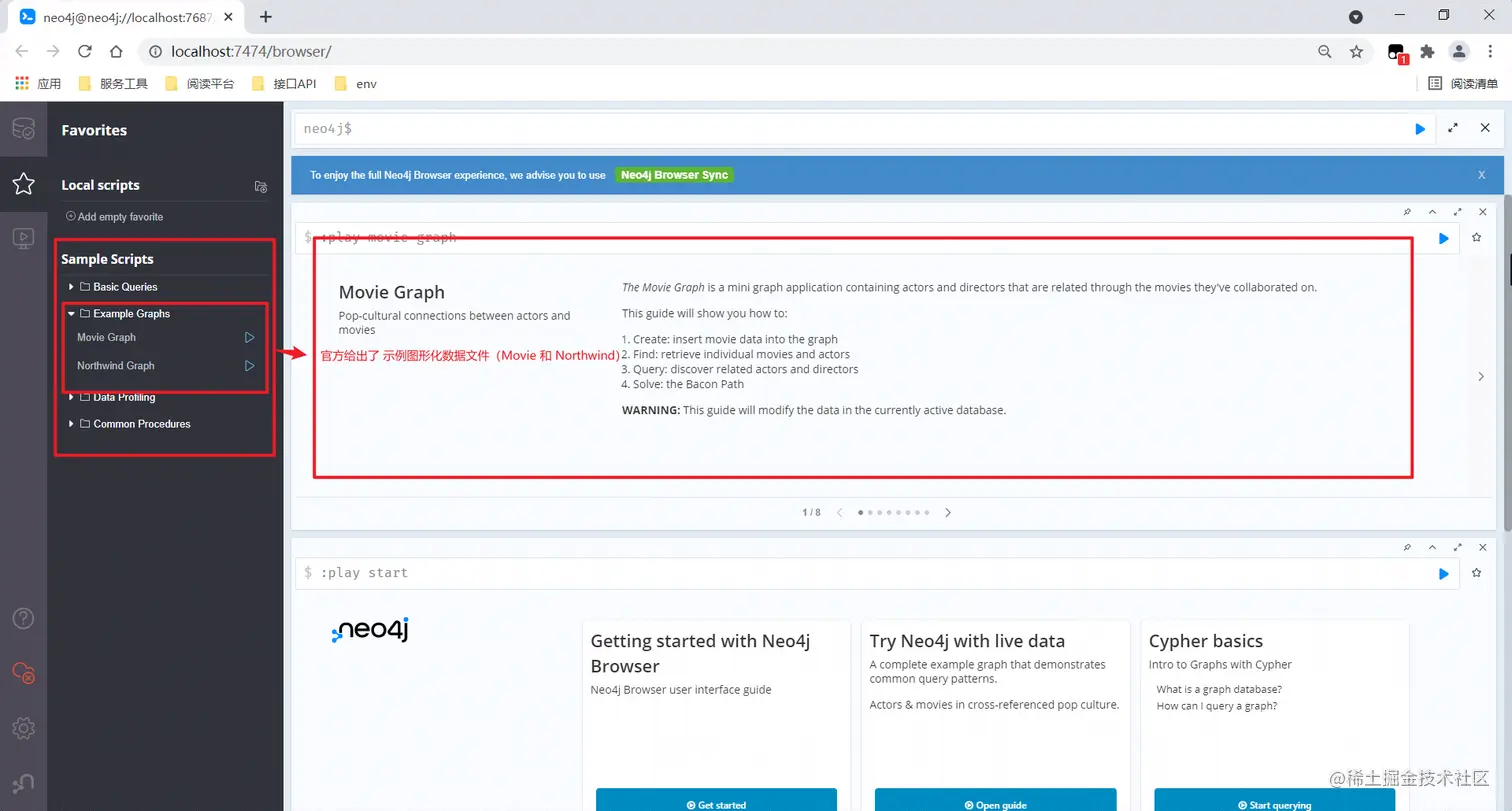
Task: Click the previous slide arrow in carousel pager
Action: click(840, 512)
